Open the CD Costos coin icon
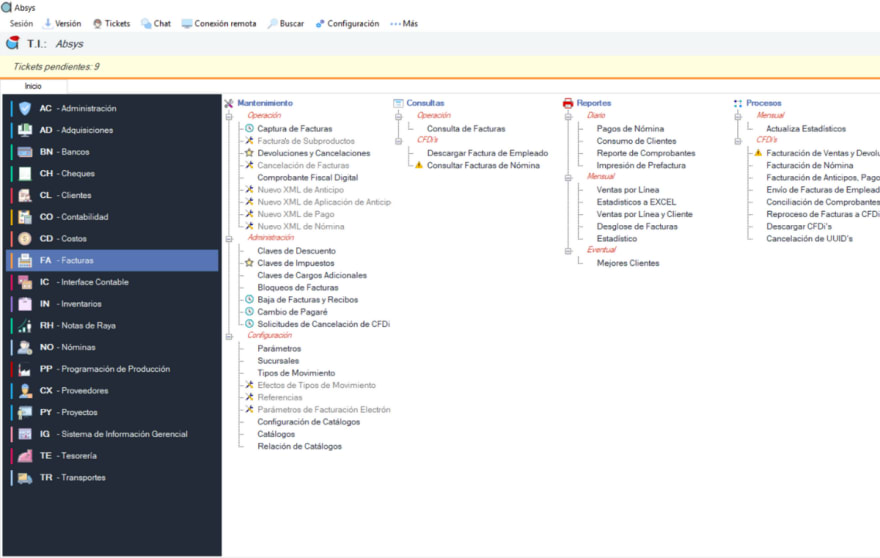This screenshot has height=558, width=880. pyautogui.click(x=25, y=239)
